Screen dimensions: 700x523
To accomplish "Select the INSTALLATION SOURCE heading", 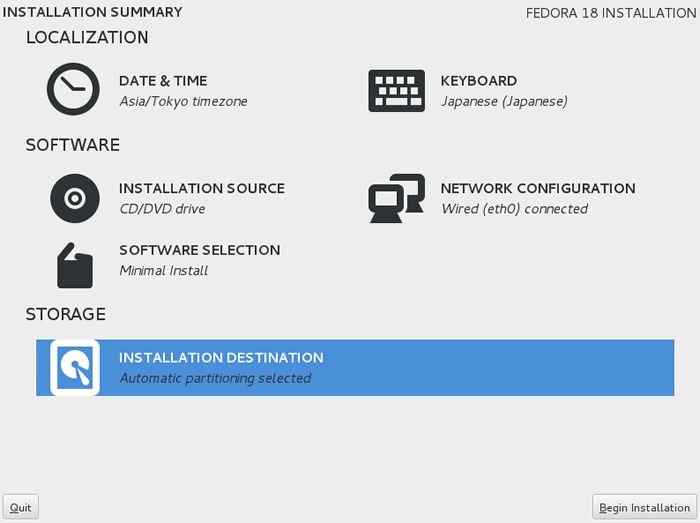I will [x=202, y=188].
